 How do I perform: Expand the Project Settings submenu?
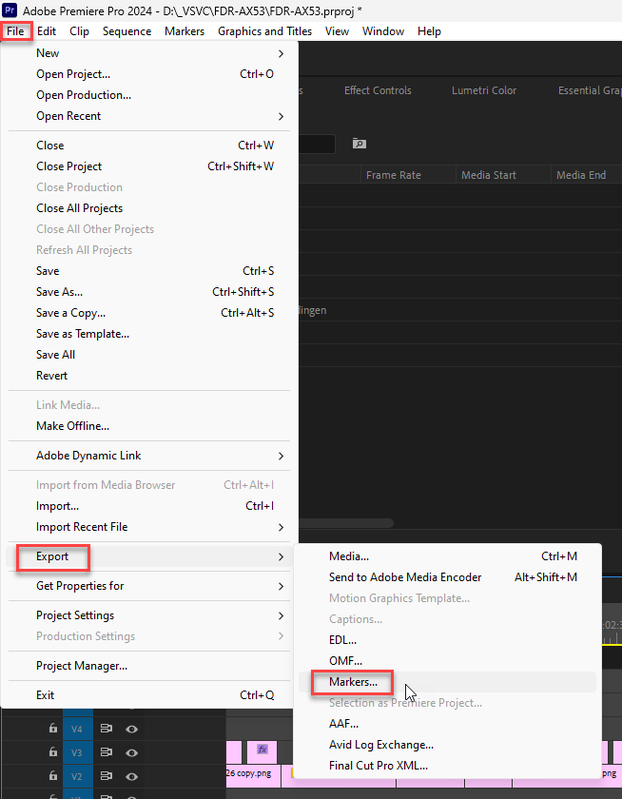tap(149, 616)
